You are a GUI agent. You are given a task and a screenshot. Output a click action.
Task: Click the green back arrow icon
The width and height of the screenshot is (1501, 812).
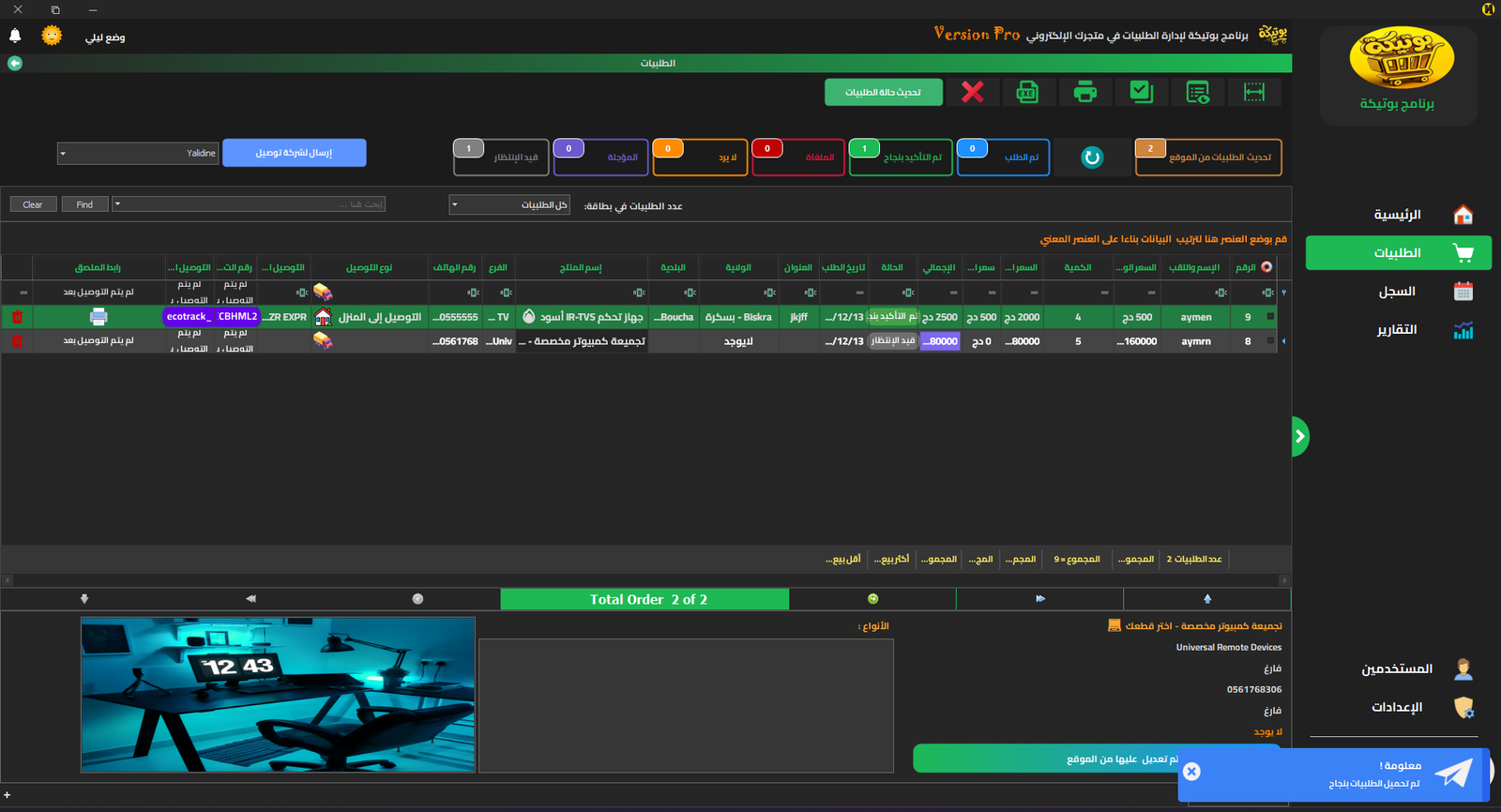(14, 63)
